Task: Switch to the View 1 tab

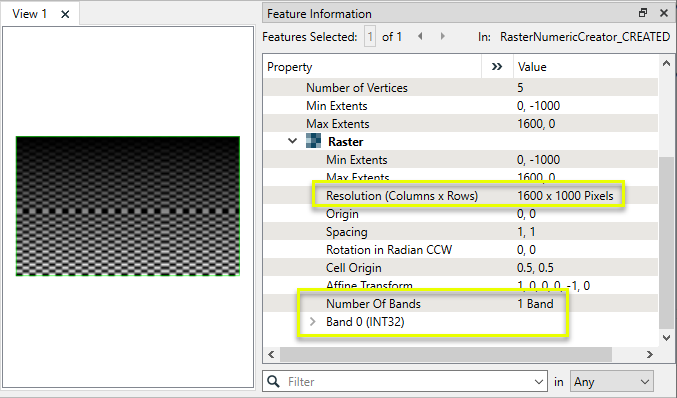Action: pyautogui.click(x=29, y=14)
